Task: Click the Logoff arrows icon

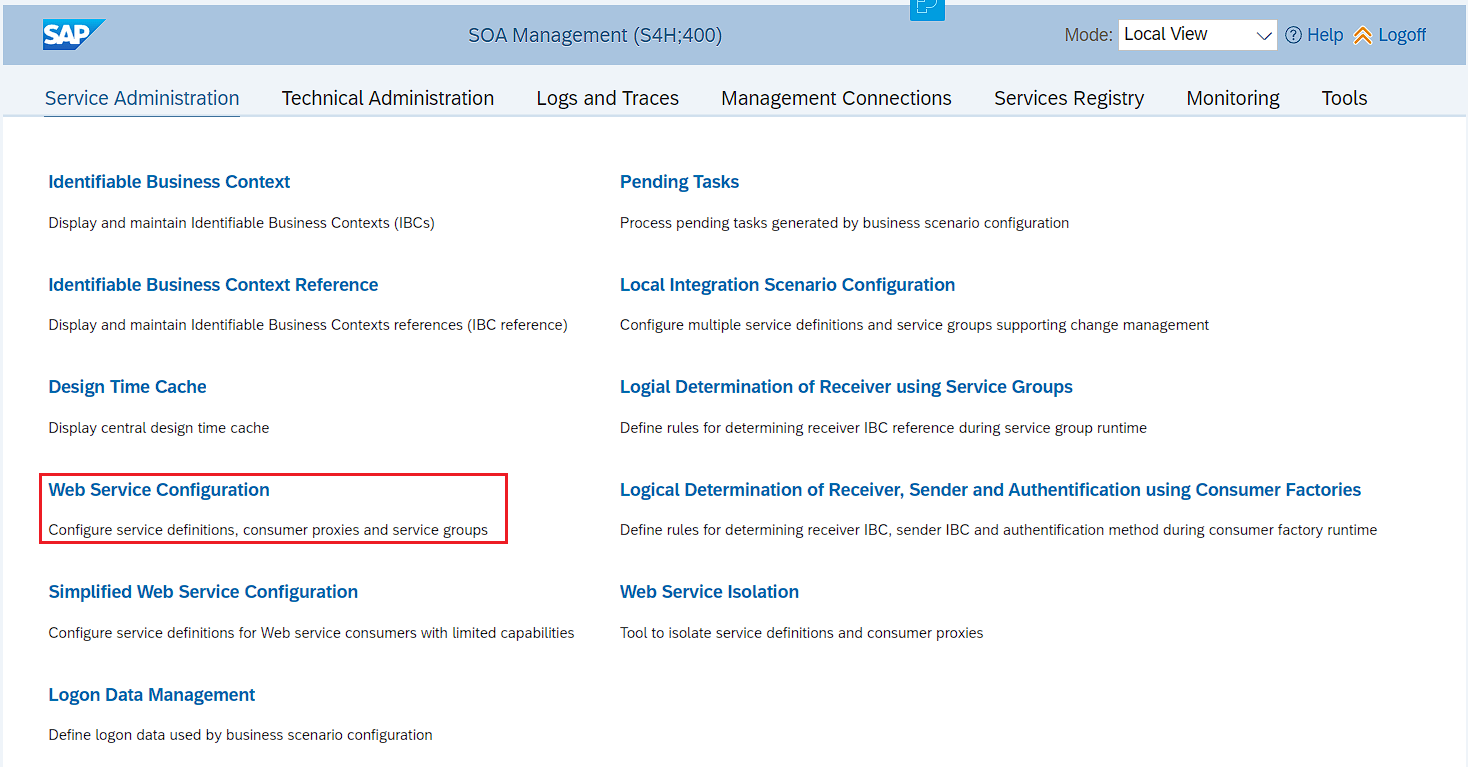Action: [1362, 35]
